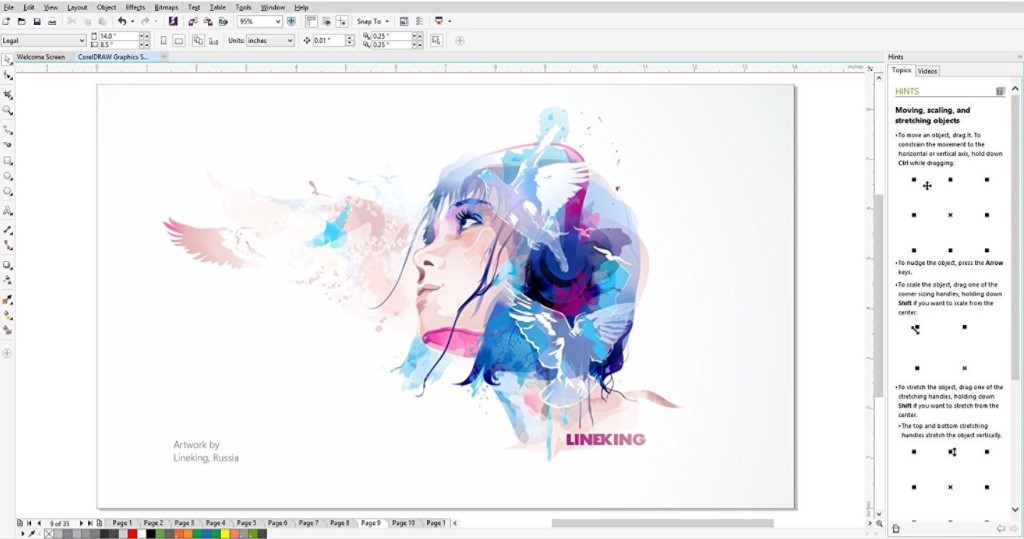Click the yellow swatch in the palette
The image size is (1024, 539).
pyautogui.click(x=225, y=534)
